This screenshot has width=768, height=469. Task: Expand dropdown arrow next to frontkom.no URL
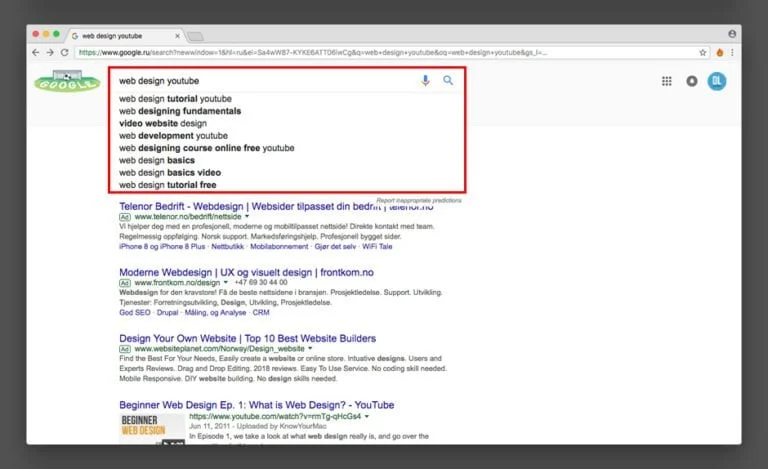pyautogui.click(x=226, y=283)
